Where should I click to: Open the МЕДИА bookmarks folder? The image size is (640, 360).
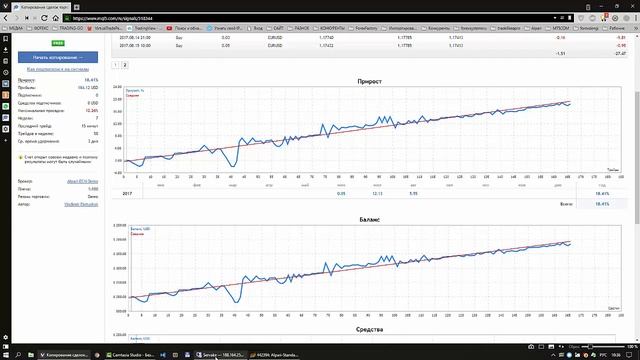[13, 28]
